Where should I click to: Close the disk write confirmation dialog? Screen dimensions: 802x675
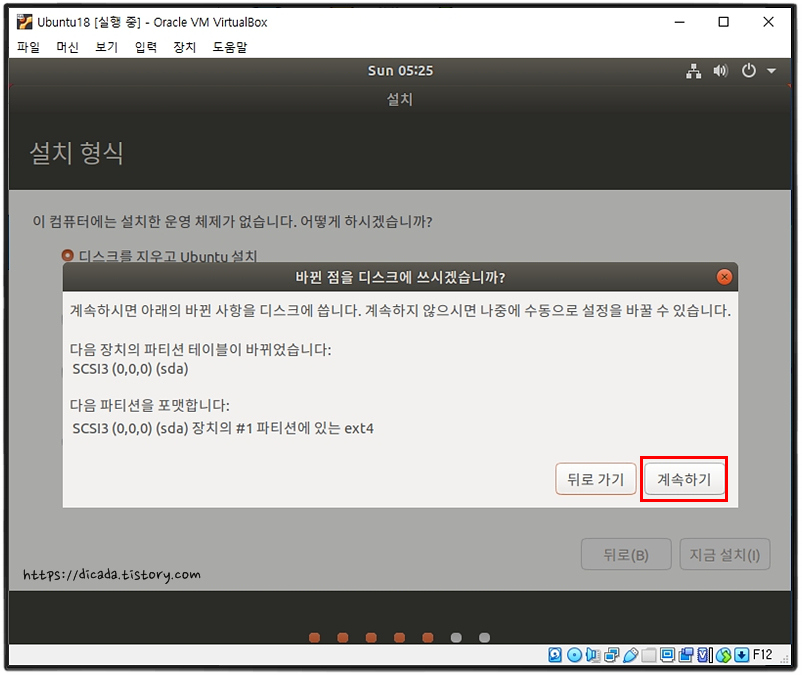[724, 277]
